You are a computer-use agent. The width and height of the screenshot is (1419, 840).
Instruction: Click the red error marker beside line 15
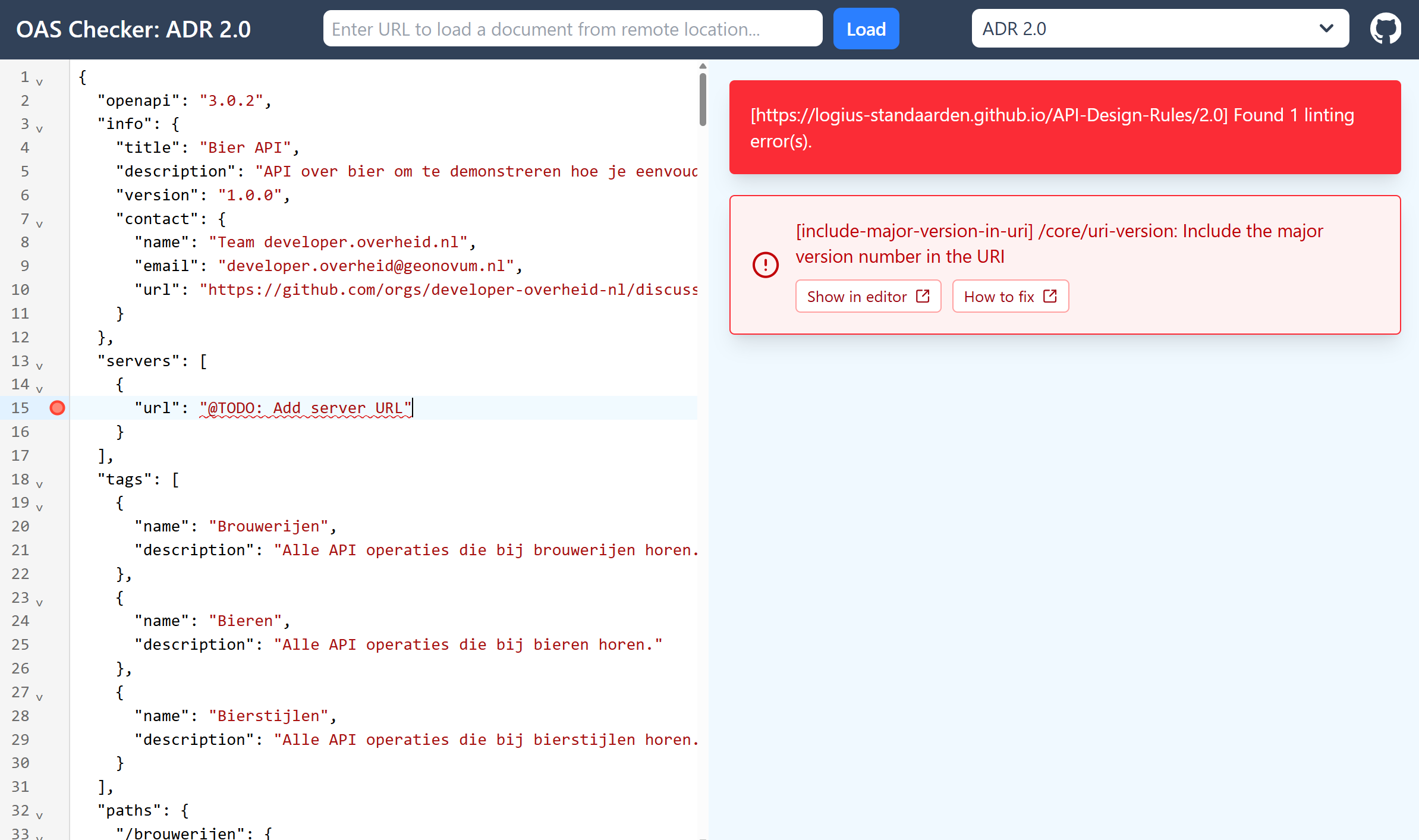(57, 408)
